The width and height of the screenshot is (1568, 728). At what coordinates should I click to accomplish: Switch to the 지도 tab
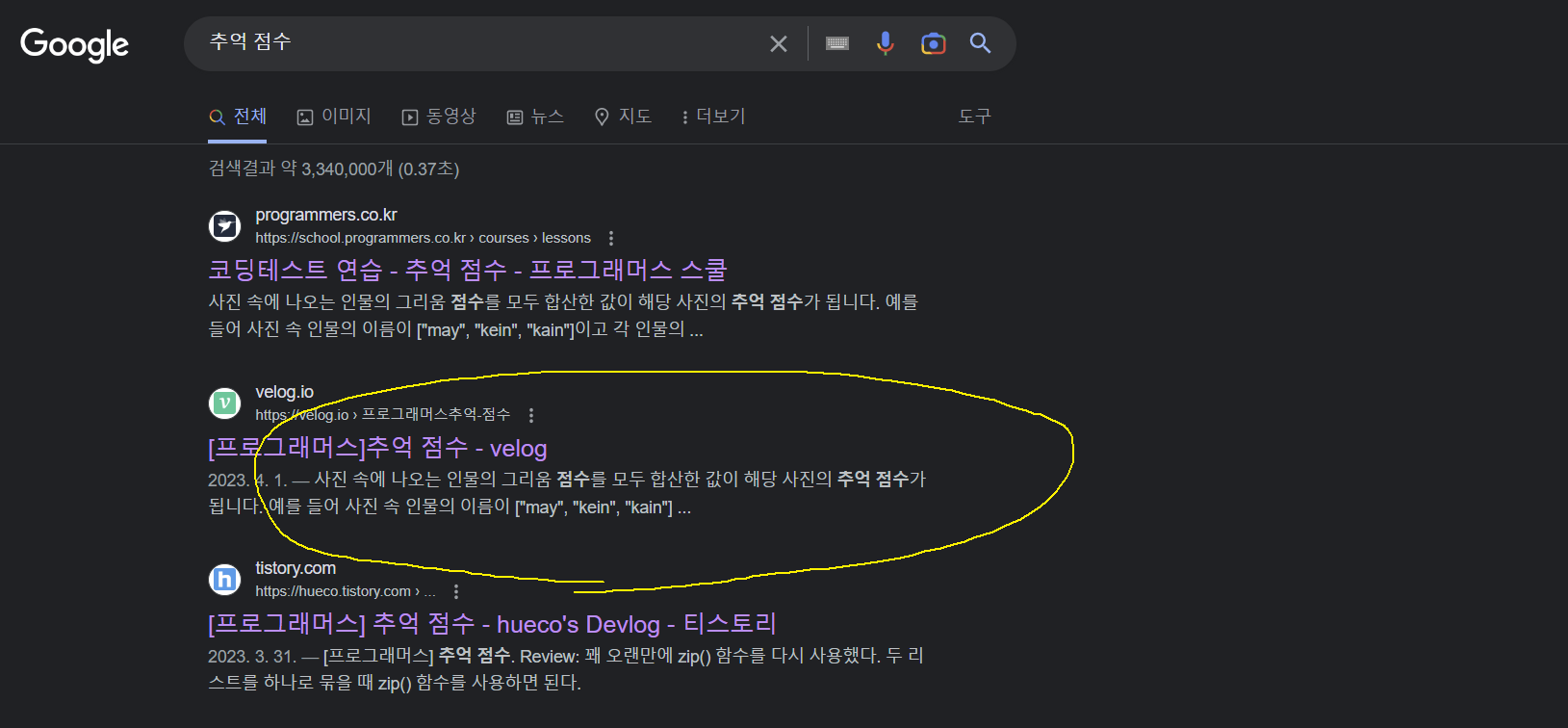(x=623, y=117)
